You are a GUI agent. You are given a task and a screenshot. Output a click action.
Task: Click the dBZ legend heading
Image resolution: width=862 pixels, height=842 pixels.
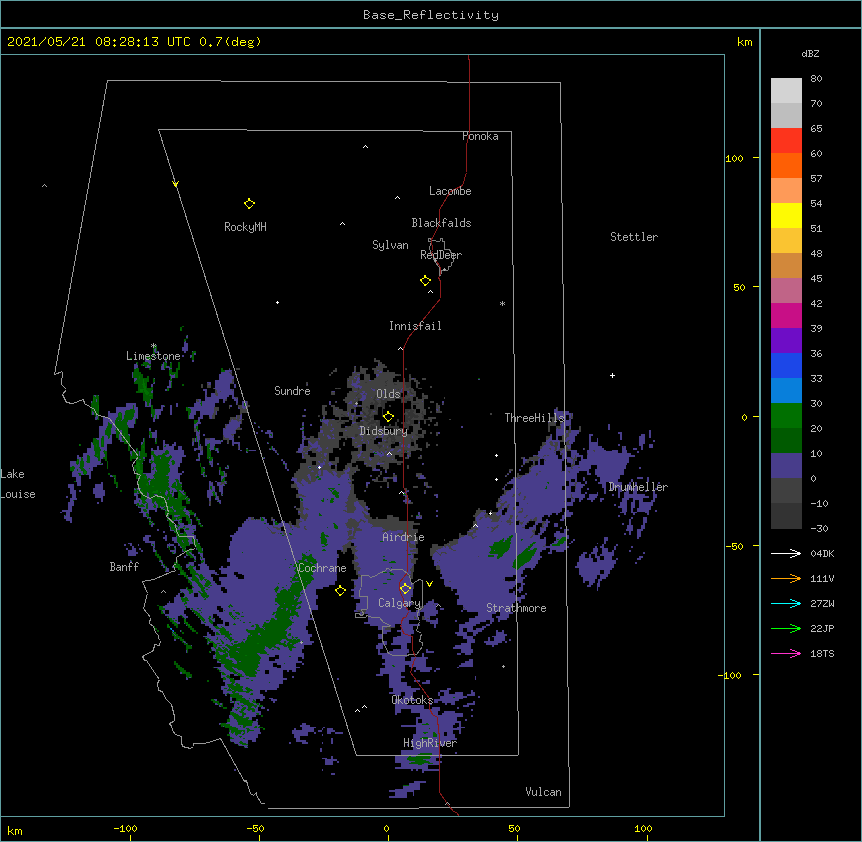(x=810, y=54)
